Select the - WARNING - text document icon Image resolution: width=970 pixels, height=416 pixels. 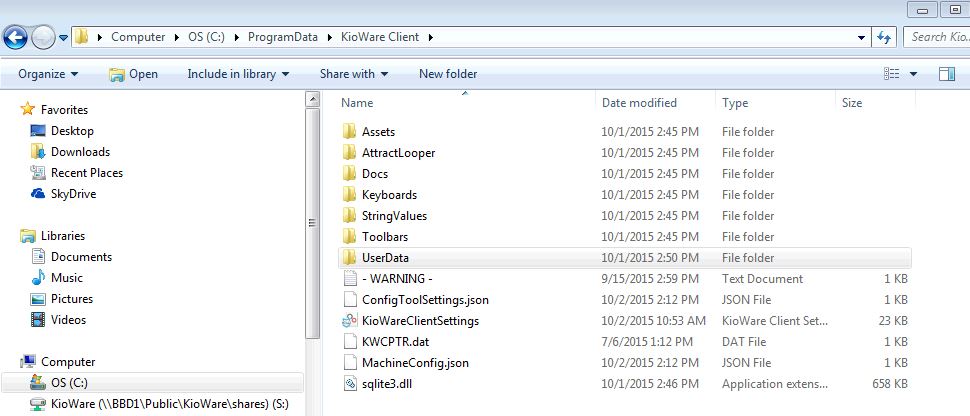point(350,279)
